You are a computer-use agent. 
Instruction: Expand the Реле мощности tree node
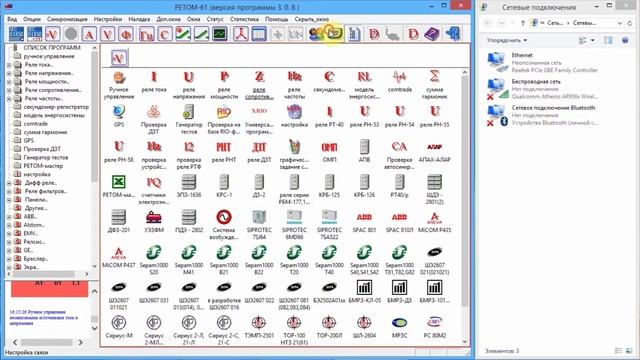(9, 82)
